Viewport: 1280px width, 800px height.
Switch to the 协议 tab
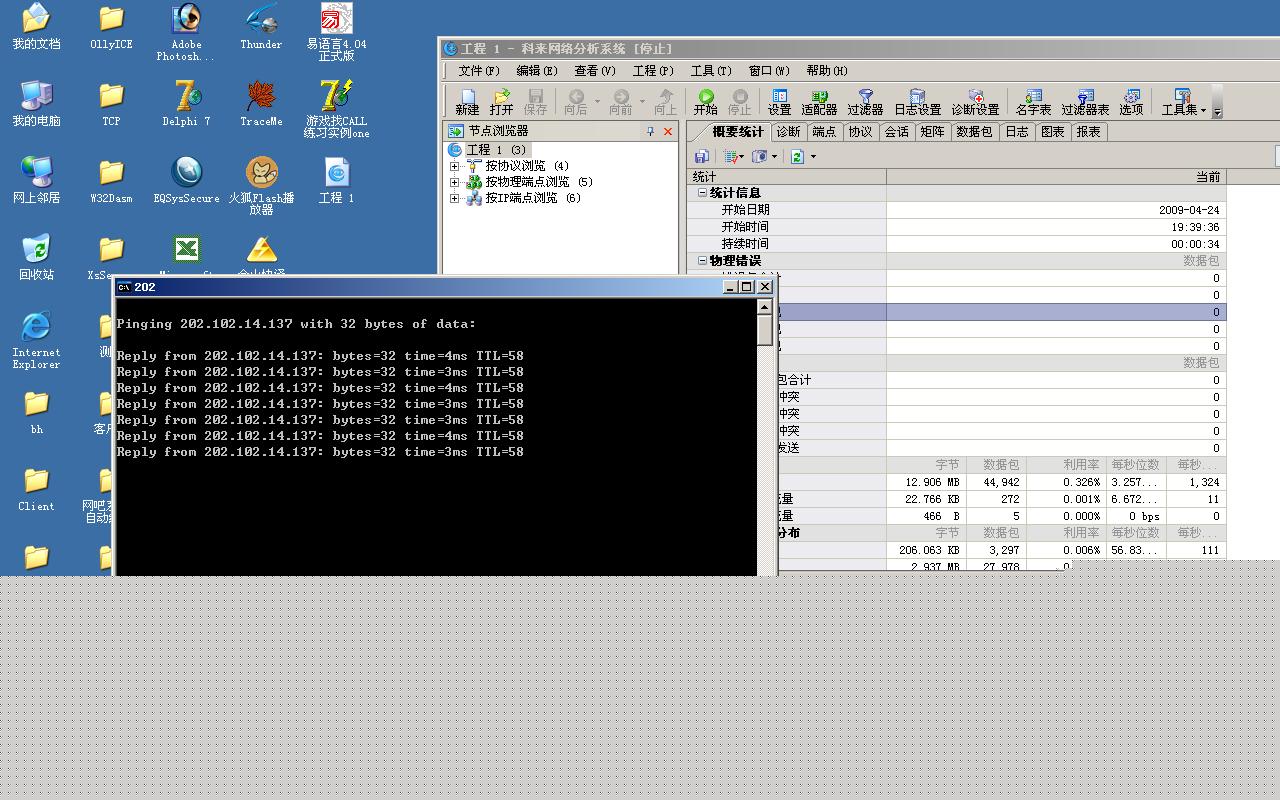pyautogui.click(x=860, y=132)
